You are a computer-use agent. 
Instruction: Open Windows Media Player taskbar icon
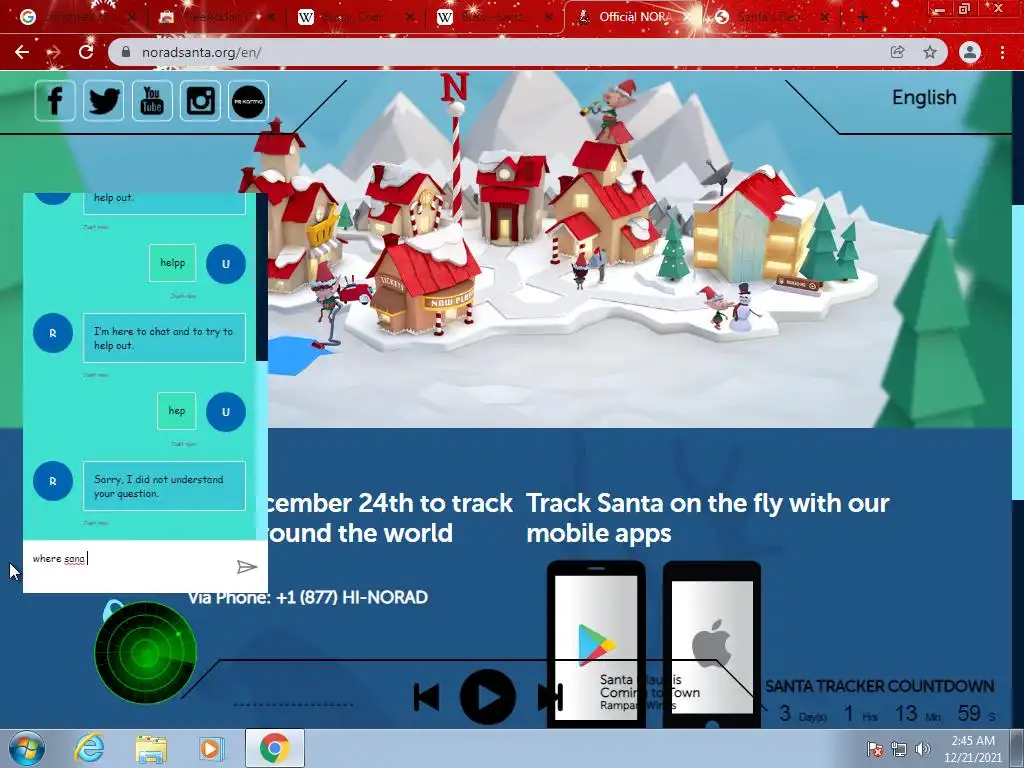click(x=211, y=748)
